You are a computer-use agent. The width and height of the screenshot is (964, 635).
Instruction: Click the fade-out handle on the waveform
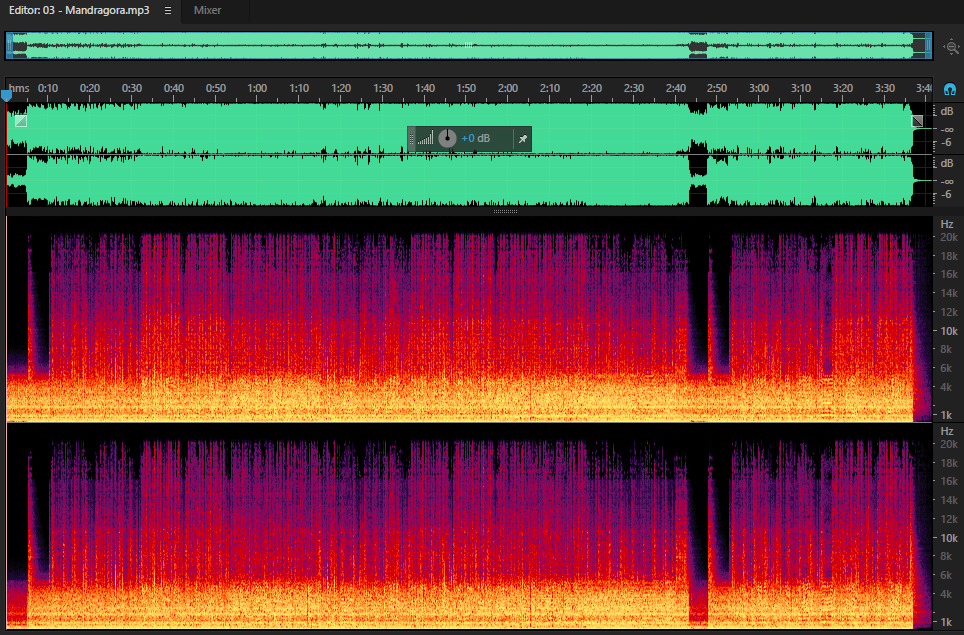(x=917, y=120)
